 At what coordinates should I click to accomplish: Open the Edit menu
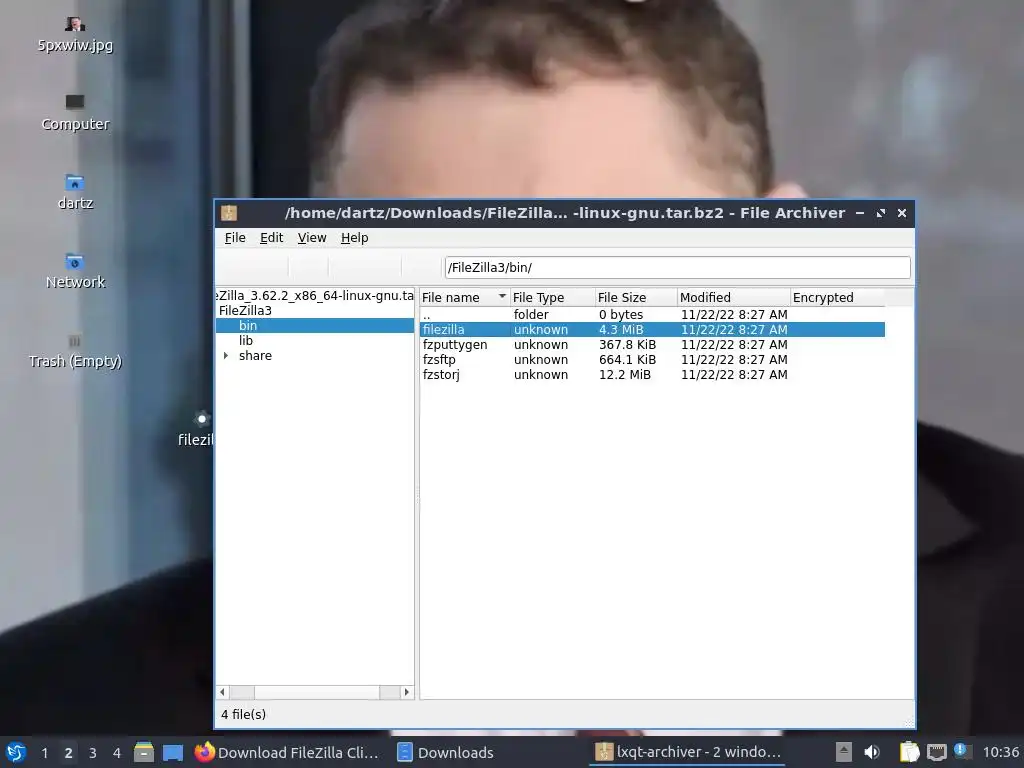pos(271,238)
